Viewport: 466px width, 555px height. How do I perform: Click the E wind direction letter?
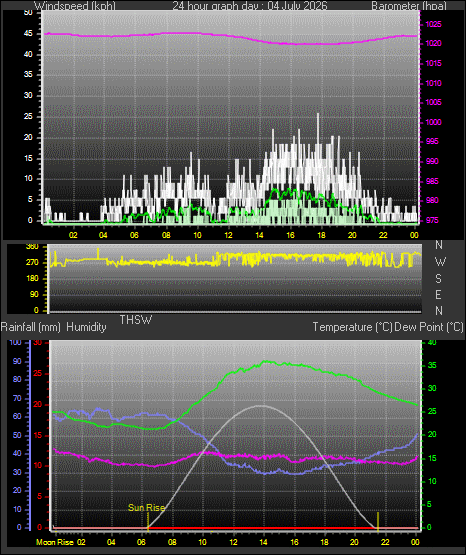tap(438, 295)
